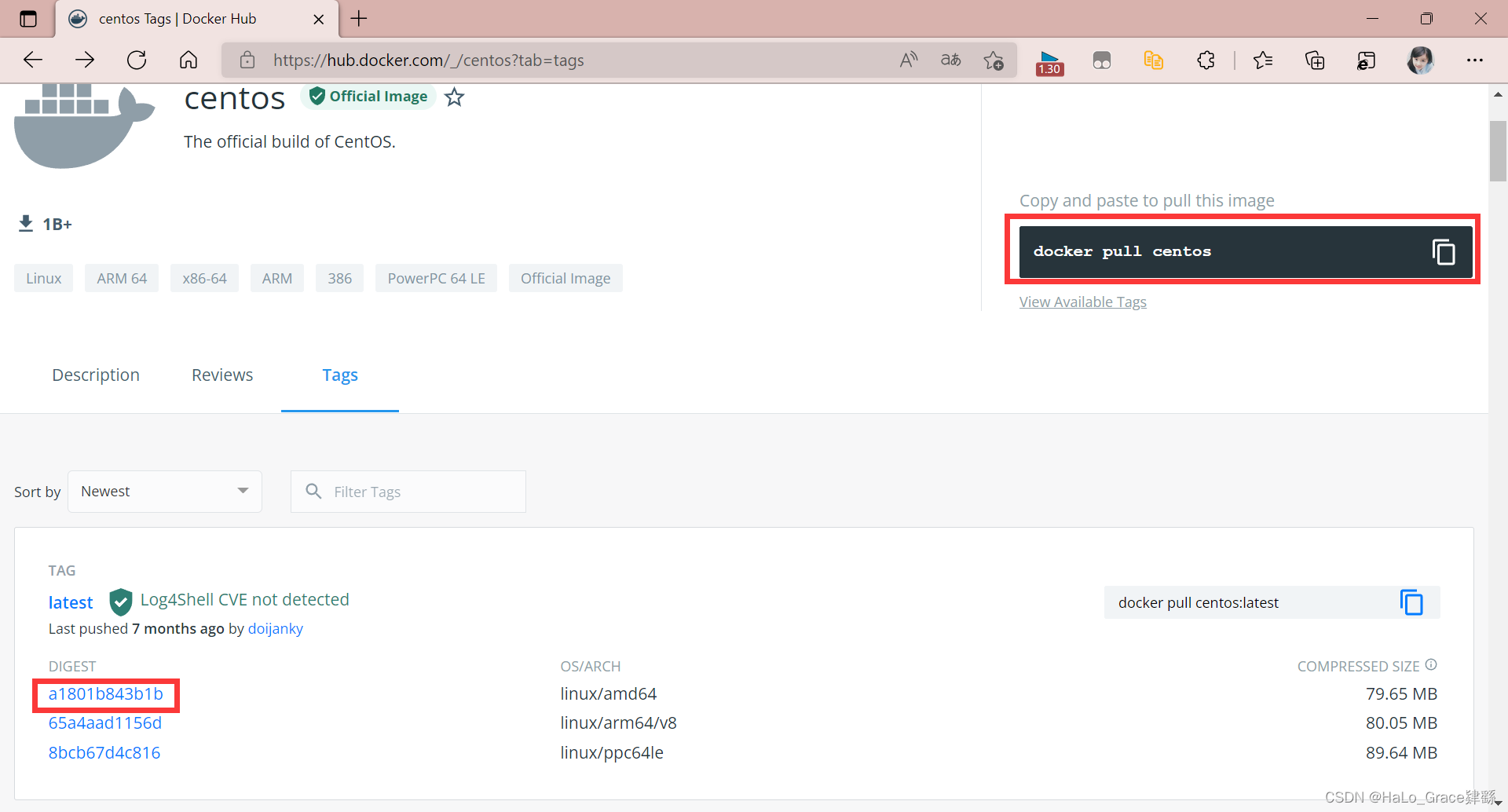Click the x86-64 tag chip
Viewport: 1508px width, 812px height.
pos(204,279)
